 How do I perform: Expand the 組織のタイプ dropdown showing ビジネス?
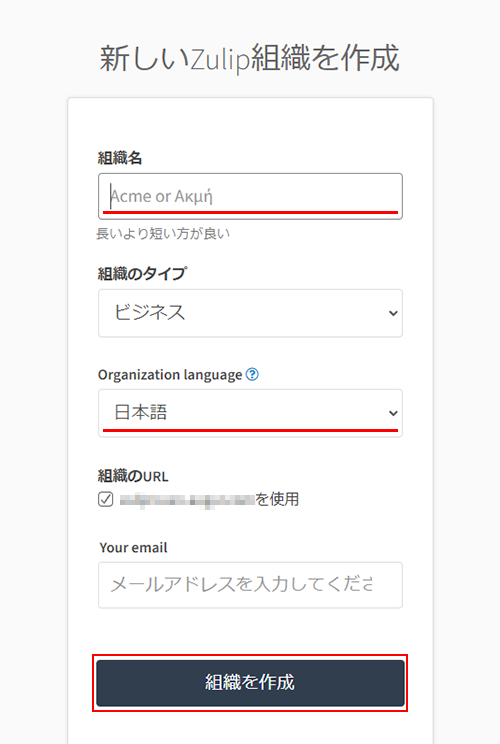point(250,313)
